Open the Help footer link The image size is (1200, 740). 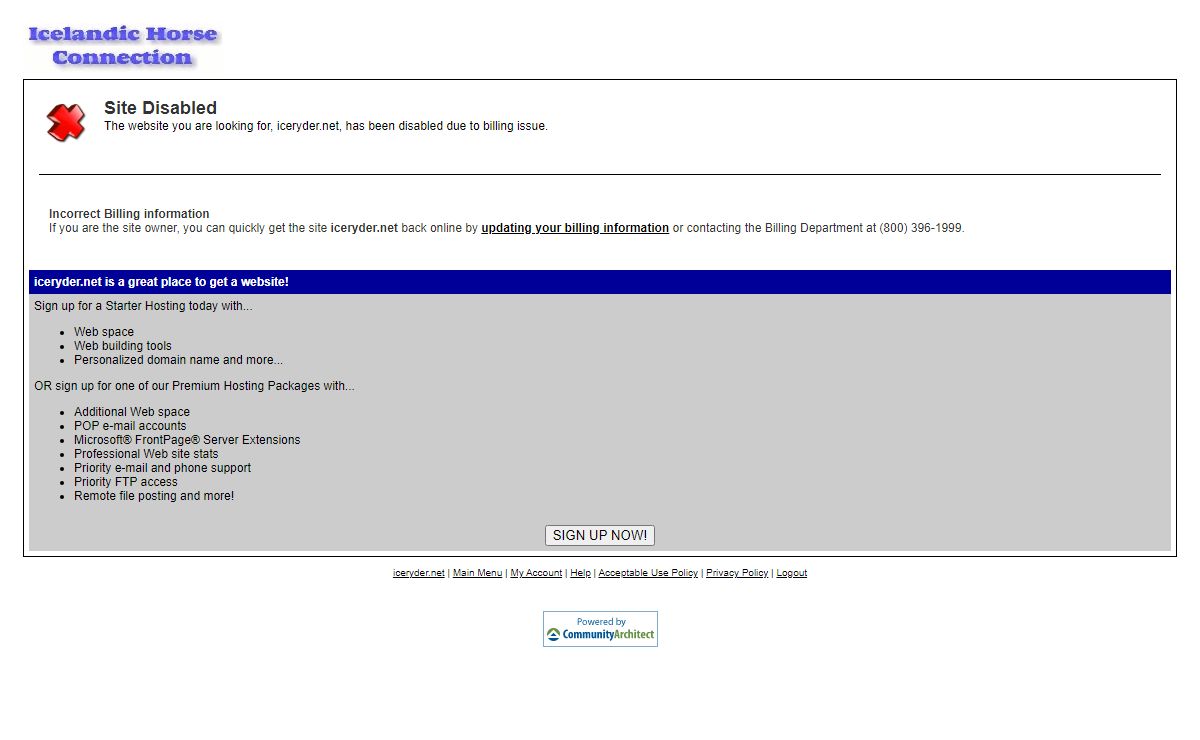580,573
